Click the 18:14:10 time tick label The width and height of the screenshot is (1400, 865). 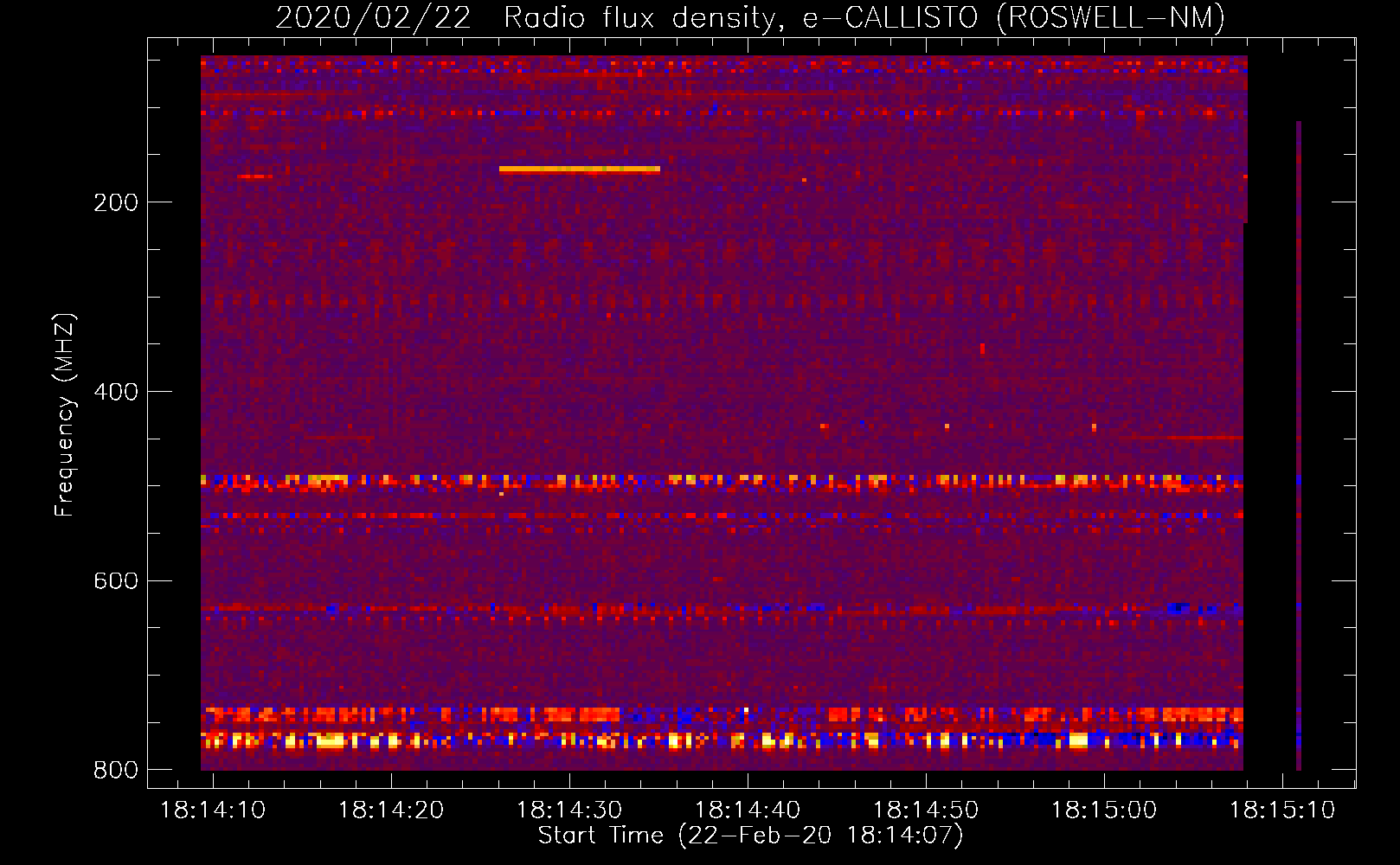pos(213,811)
